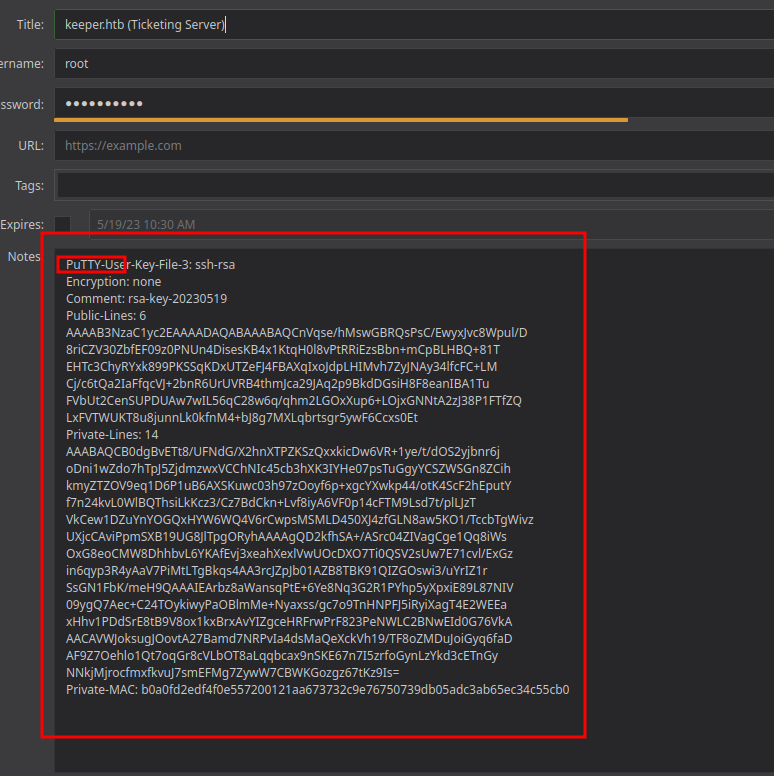
Task: Click the key line starting VkCew1DZuYnYOGQx
Action: (299, 520)
